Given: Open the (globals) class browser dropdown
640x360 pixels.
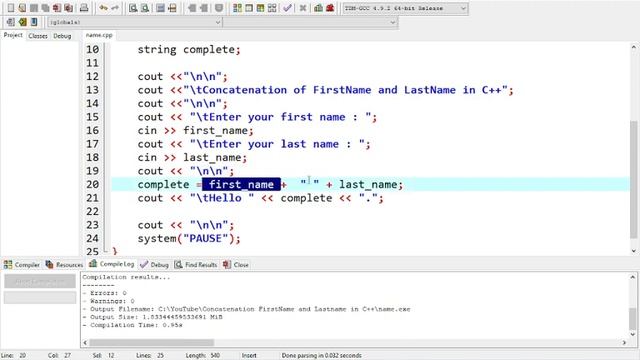Looking at the screenshot, I should (134, 22).
